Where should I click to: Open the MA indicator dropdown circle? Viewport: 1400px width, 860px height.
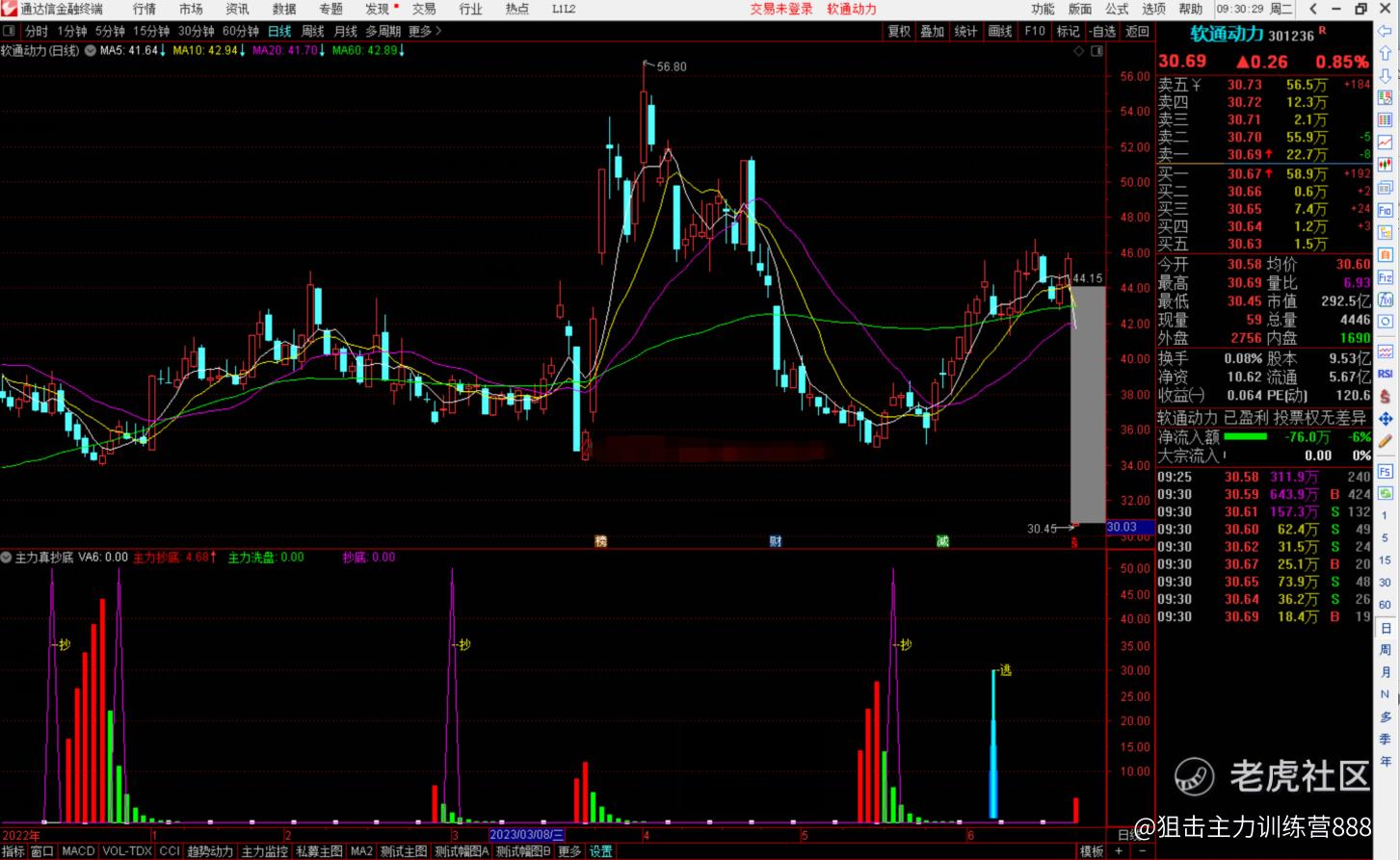tap(90, 50)
